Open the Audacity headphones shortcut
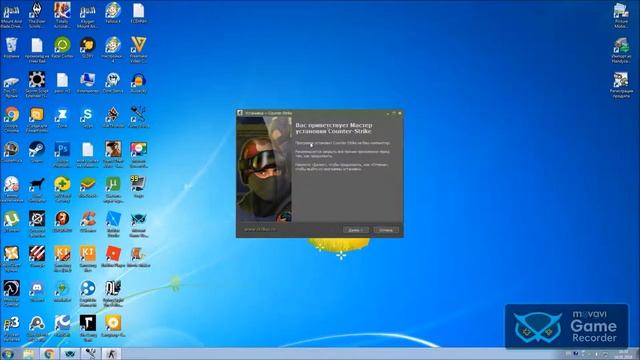 coord(138,83)
